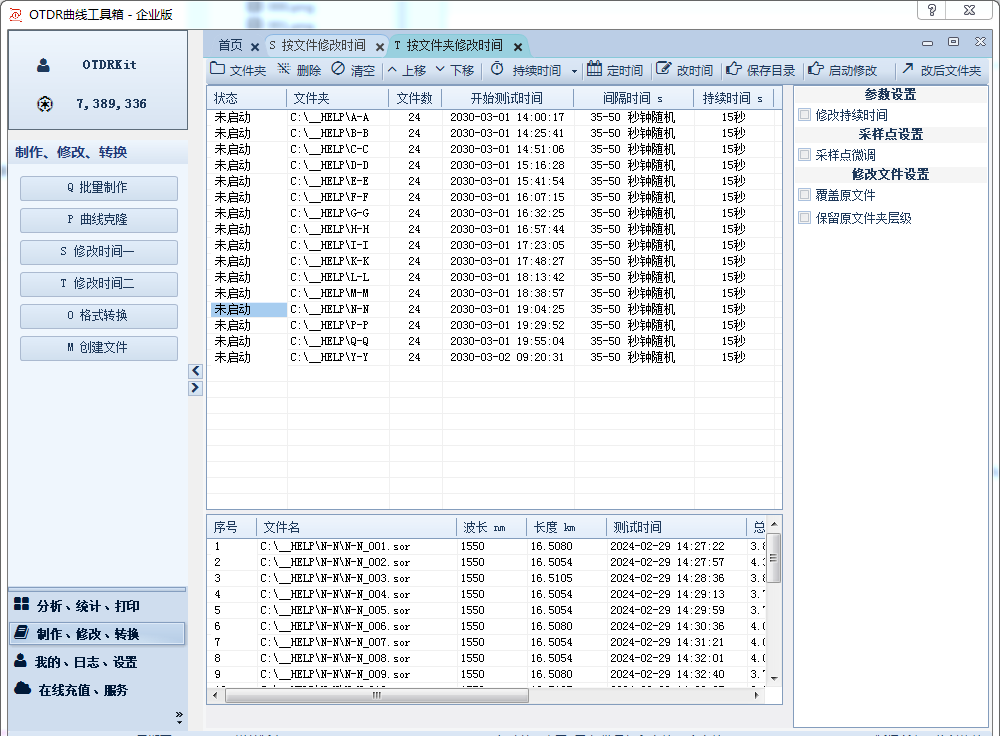This screenshot has width=1000, height=736.
Task: Close the 首页 tab
Action: 254,47
